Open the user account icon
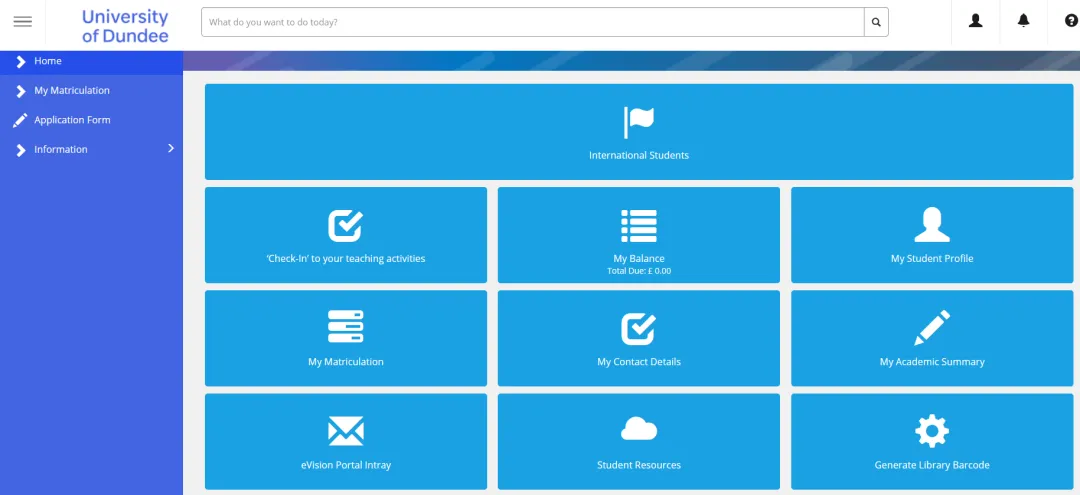The height and width of the screenshot is (495, 1080). tap(975, 21)
